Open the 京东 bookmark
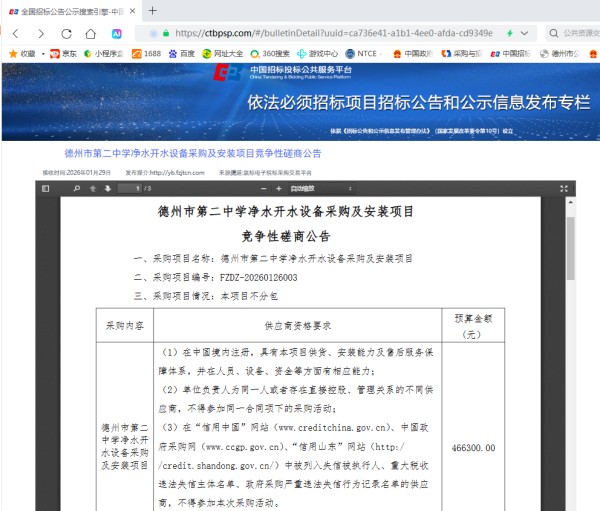The width and height of the screenshot is (600, 511). click(64, 53)
